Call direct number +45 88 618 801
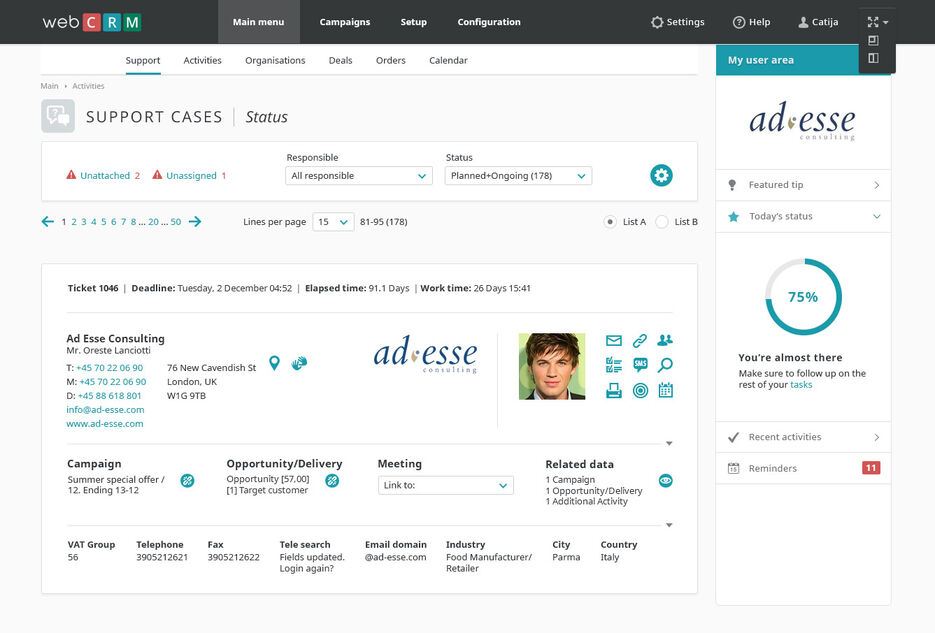This screenshot has height=633, width=935. [110, 396]
